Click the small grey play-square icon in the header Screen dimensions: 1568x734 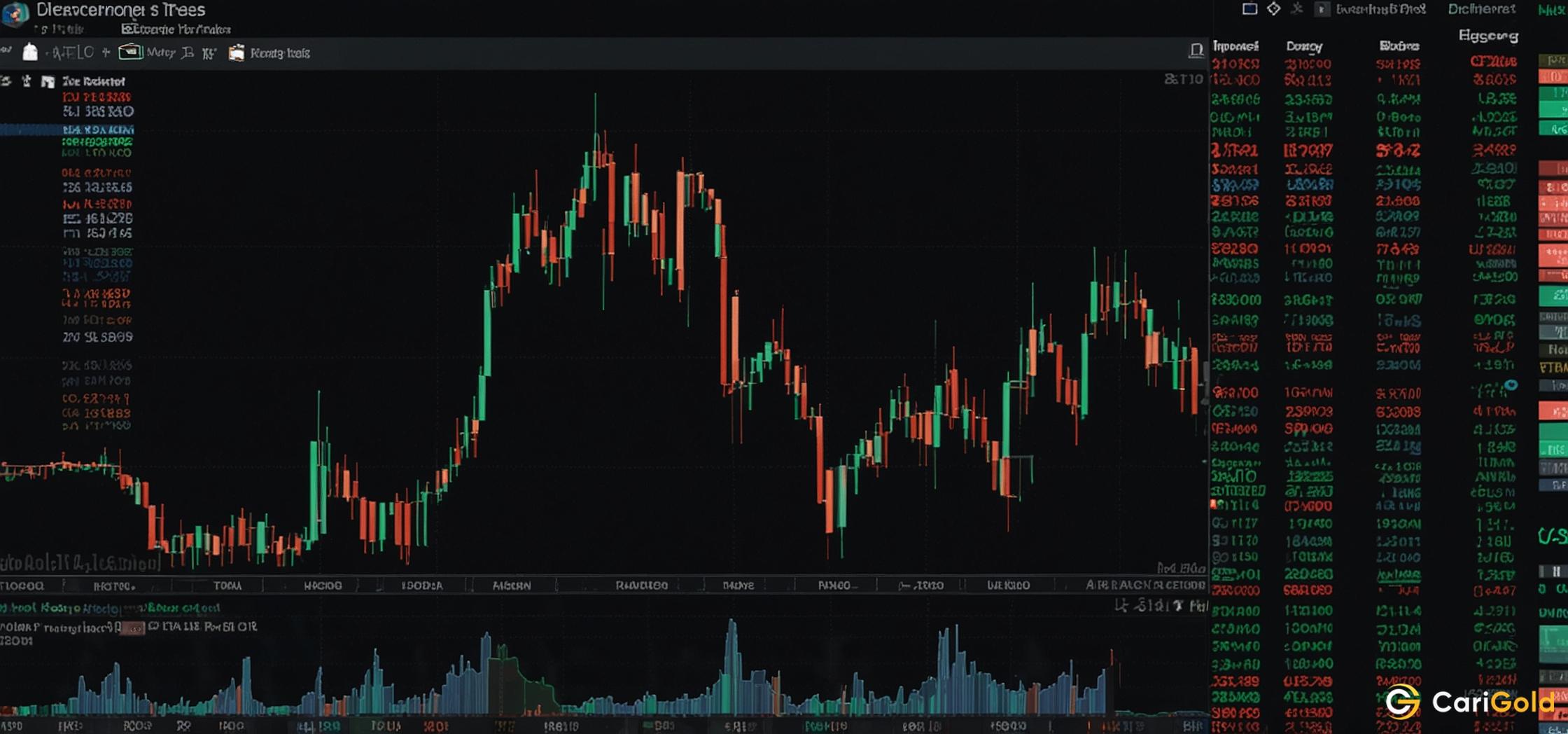(x=1321, y=9)
